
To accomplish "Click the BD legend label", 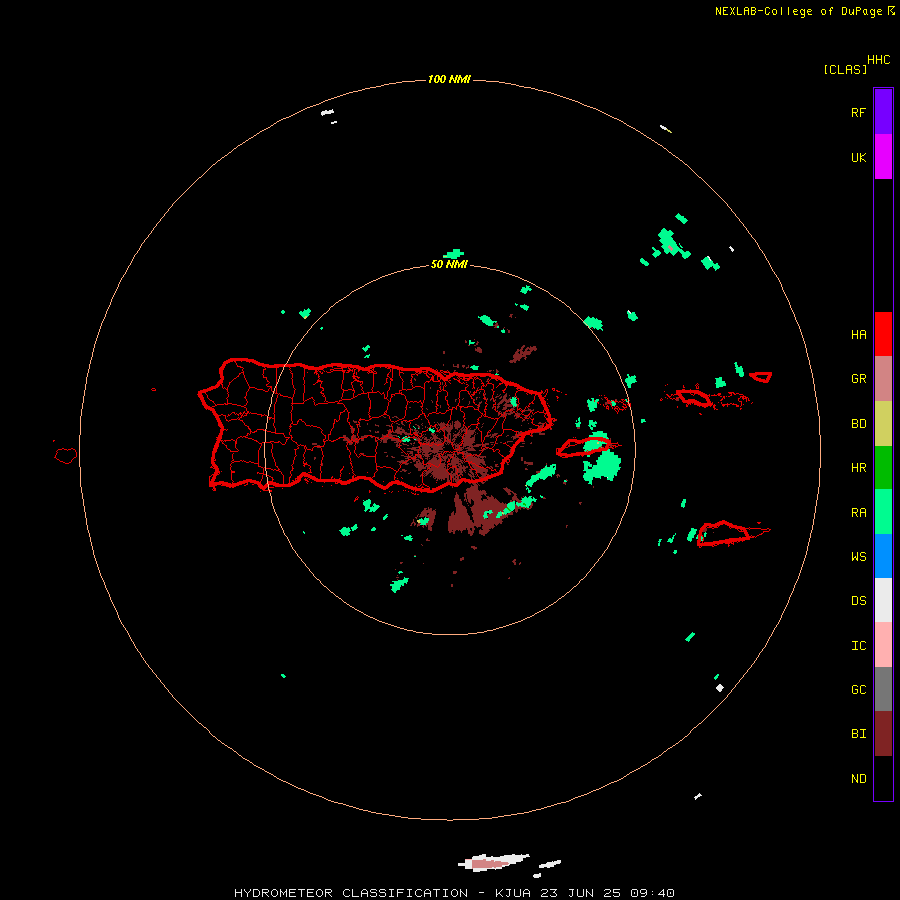I will (x=858, y=424).
